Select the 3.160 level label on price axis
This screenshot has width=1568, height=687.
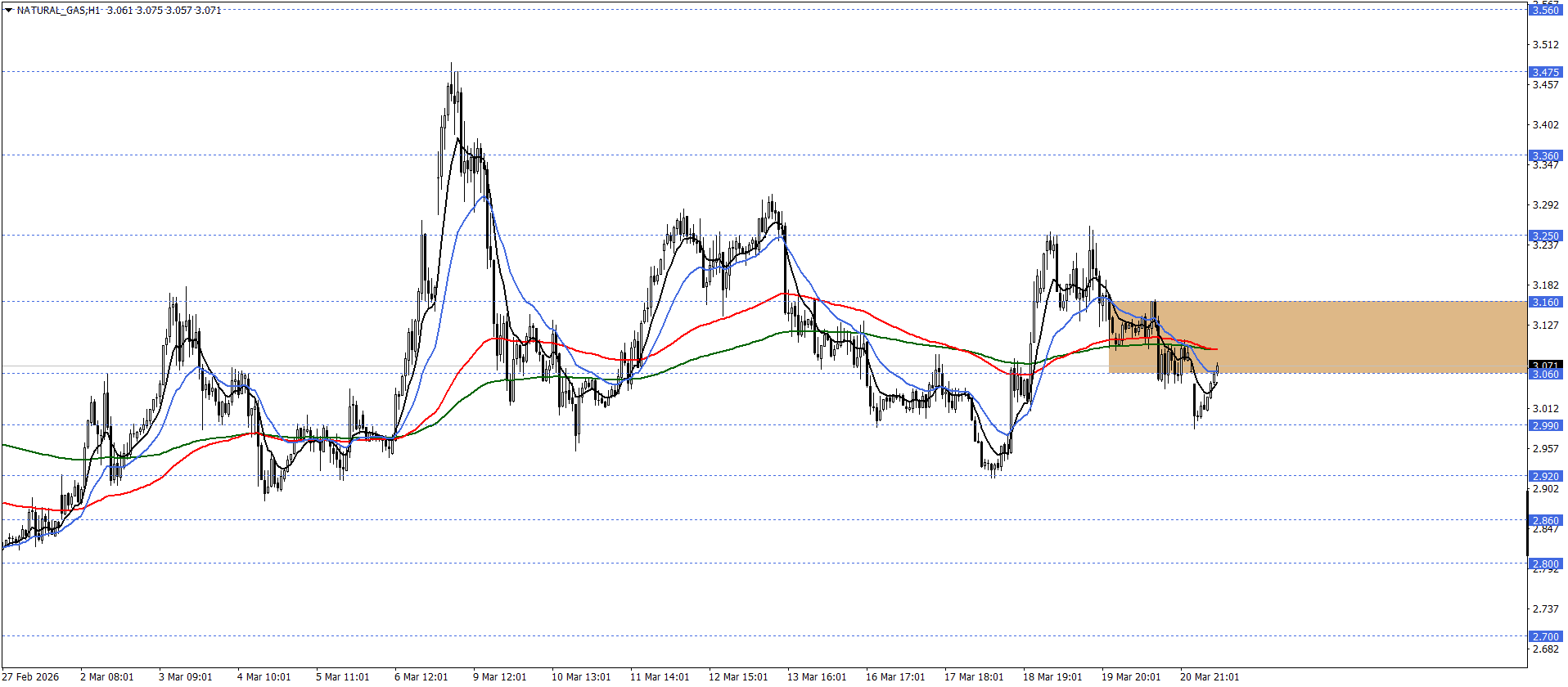tap(1545, 302)
